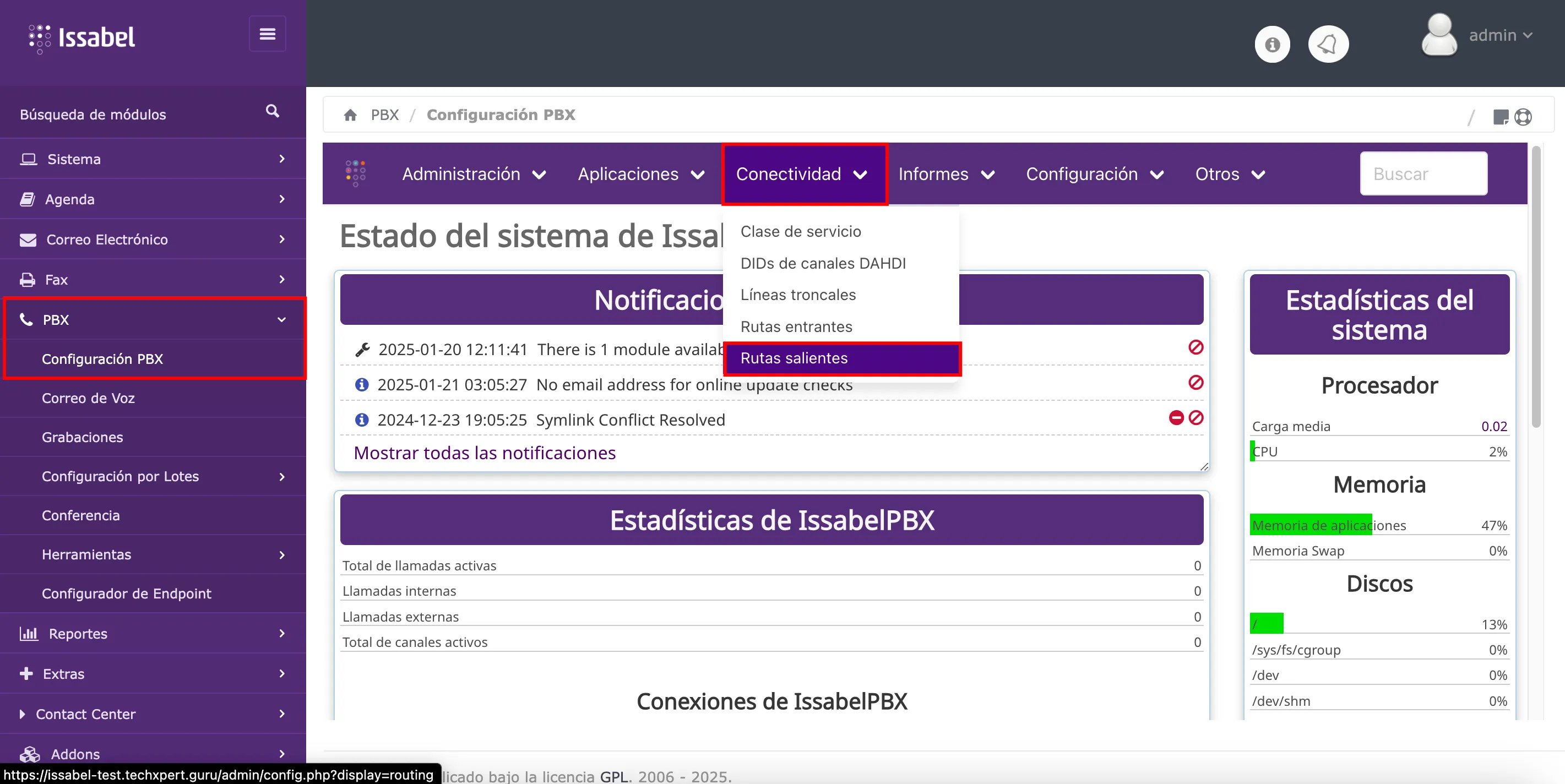Click the Memoria de aplicaciones usage bar
The height and width of the screenshot is (784, 1565).
coord(1311,525)
